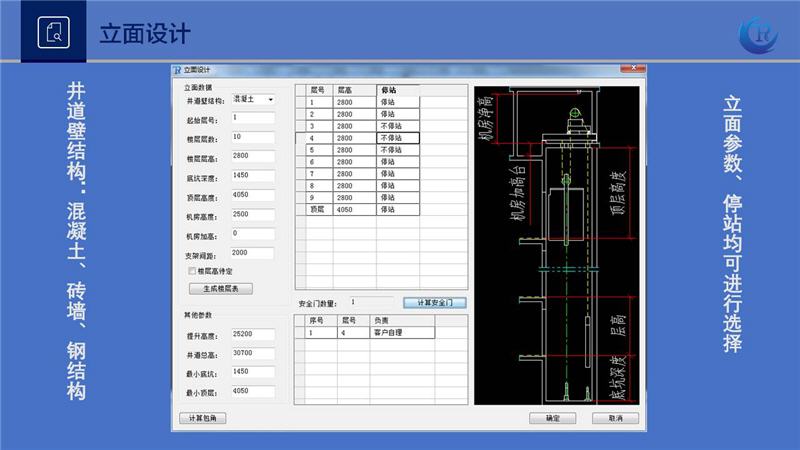Viewport: 800px width, 450px height.
Task: Select the 停站 cell for floor 3
Action: tap(397, 126)
